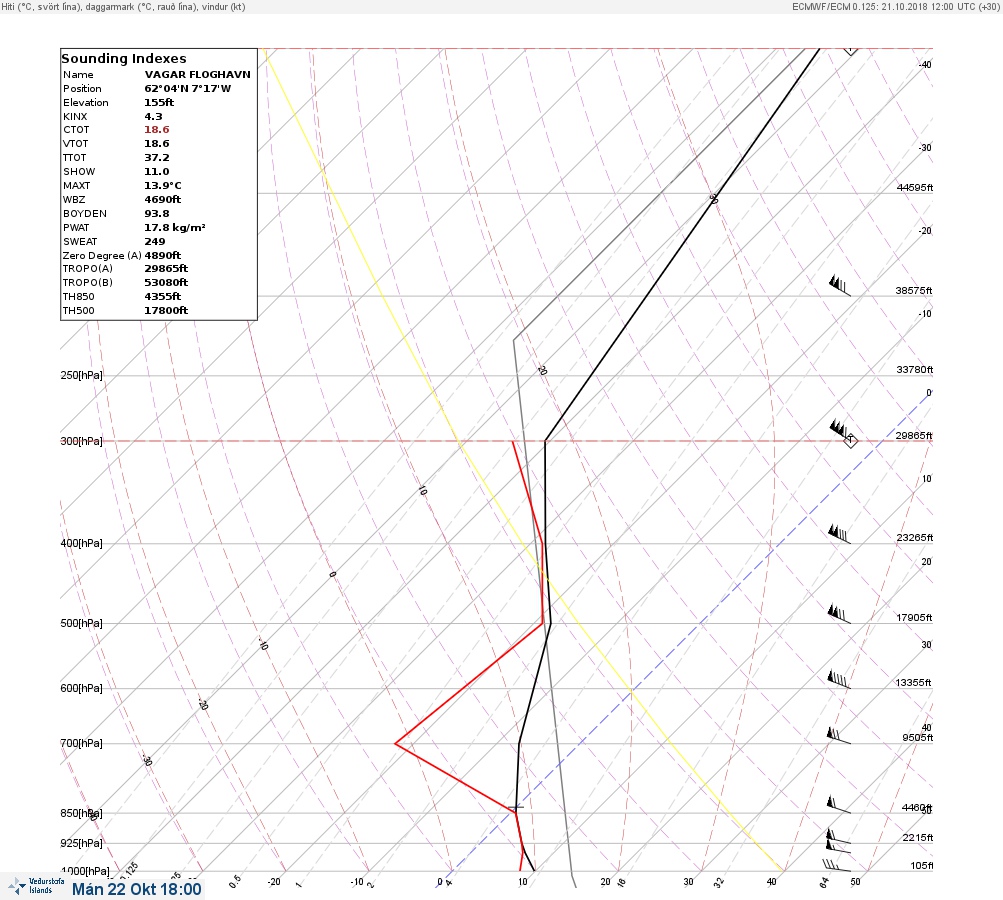1003x900 pixels.
Task: Select the 'Sounding Indexes' heading
Action: pyautogui.click(x=123, y=58)
